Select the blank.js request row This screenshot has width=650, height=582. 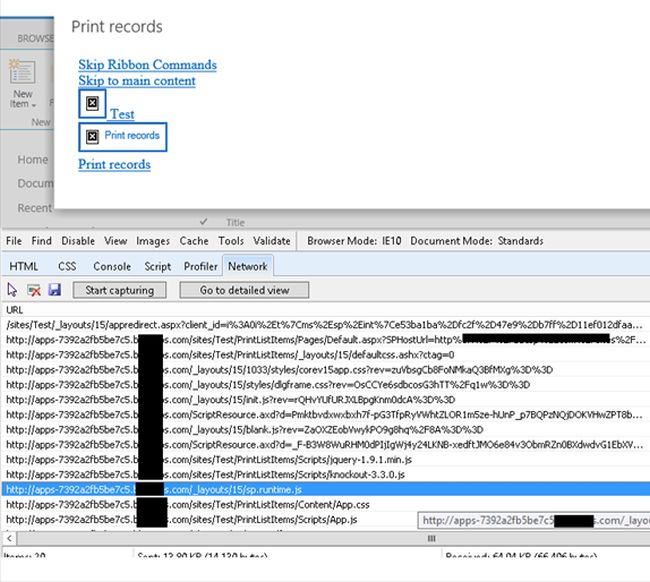[x=325, y=429]
